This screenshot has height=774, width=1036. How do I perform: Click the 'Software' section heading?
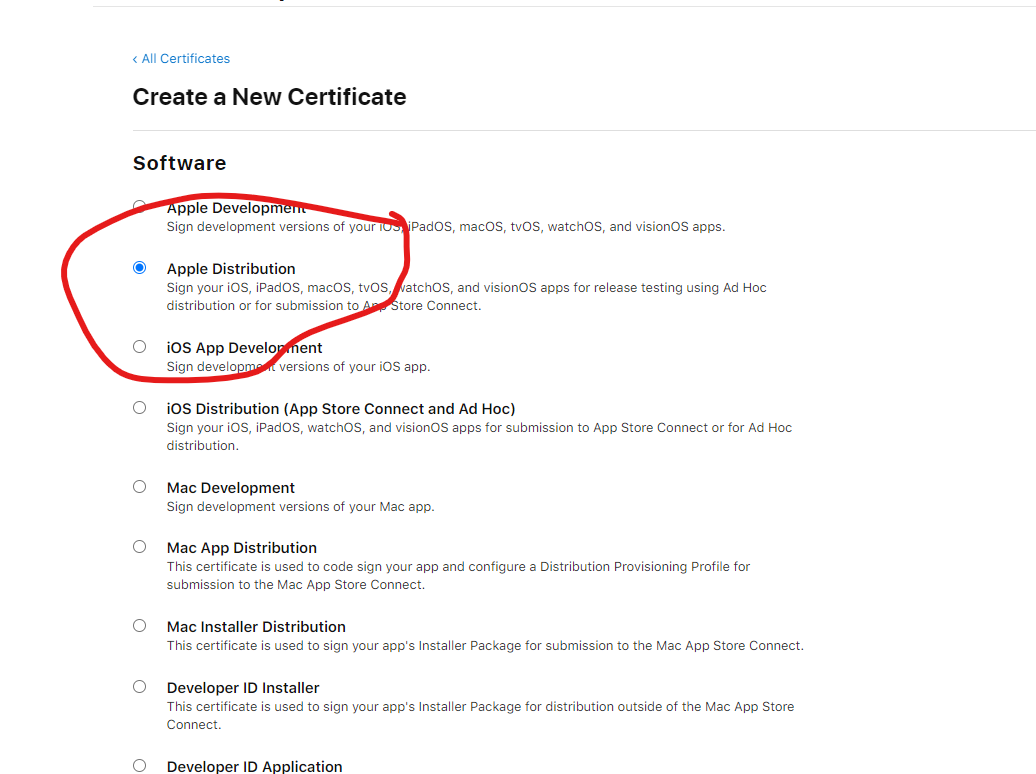180,163
